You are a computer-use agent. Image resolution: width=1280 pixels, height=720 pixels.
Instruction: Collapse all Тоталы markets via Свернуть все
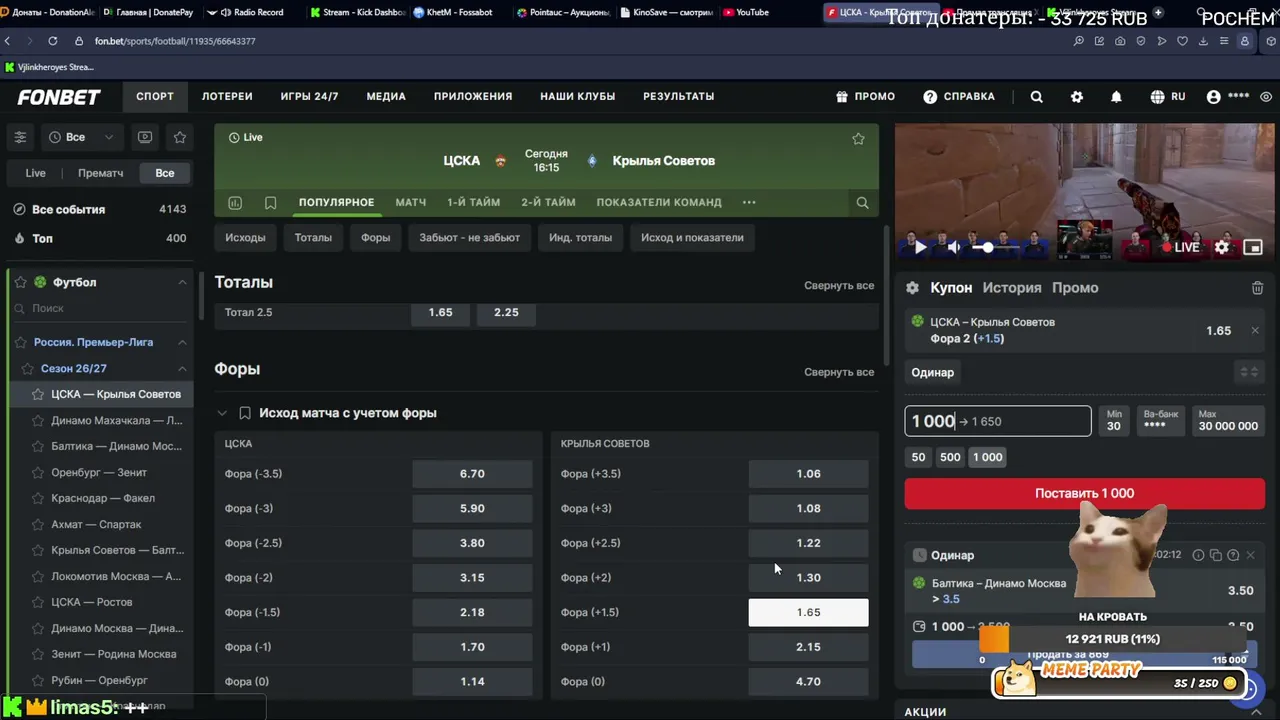tap(839, 285)
